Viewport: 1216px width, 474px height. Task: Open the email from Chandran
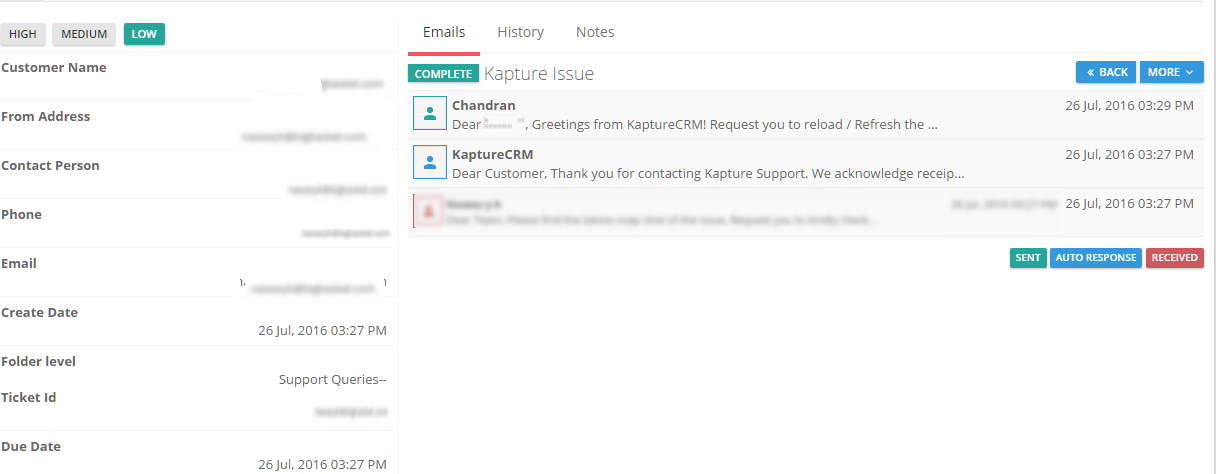pyautogui.click(x=806, y=115)
